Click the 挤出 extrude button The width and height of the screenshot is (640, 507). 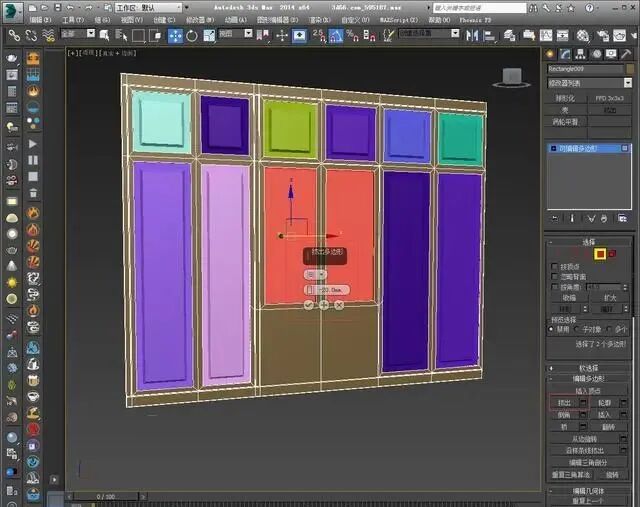tap(564, 403)
